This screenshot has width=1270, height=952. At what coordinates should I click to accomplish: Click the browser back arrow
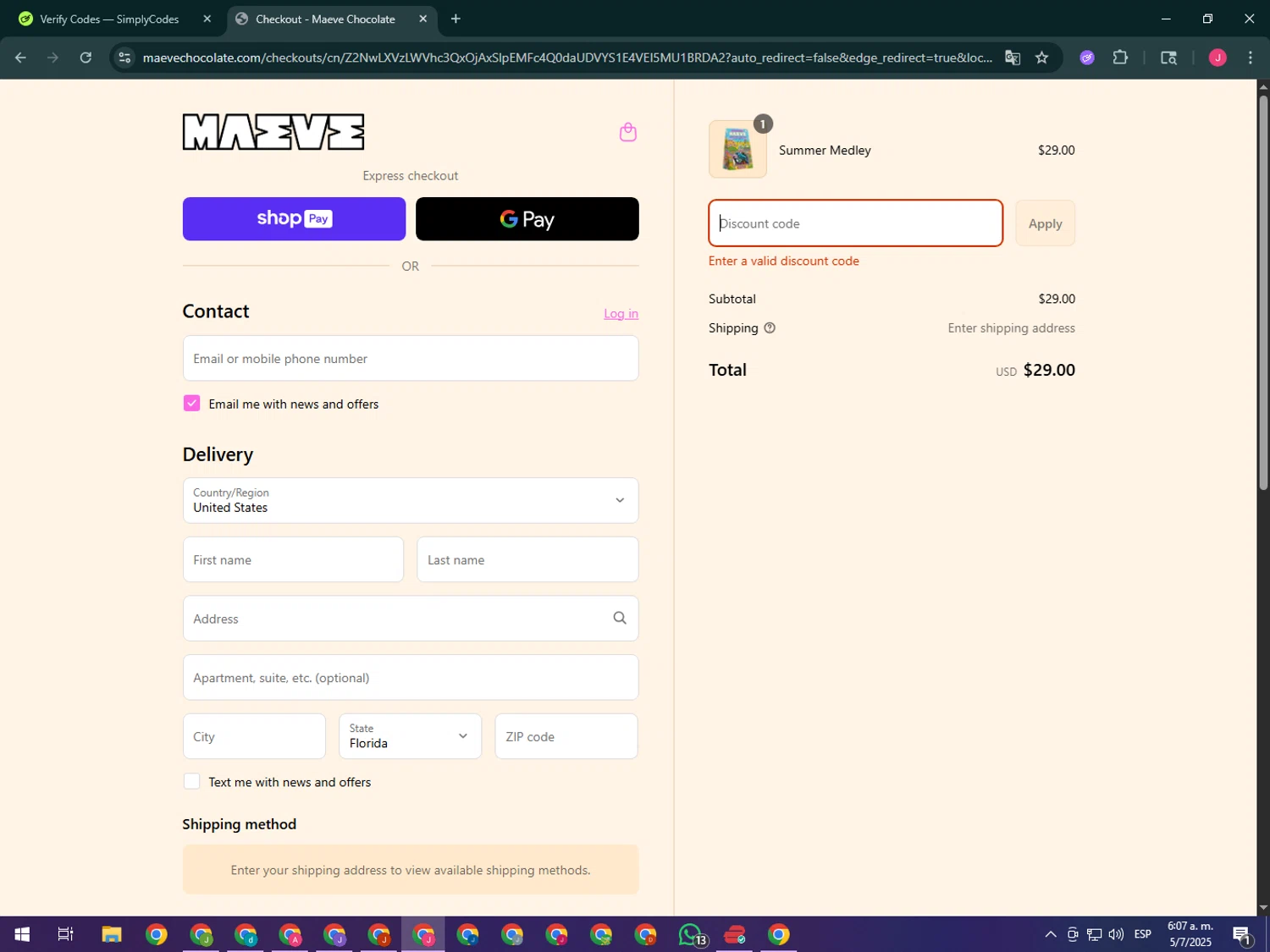[20, 58]
